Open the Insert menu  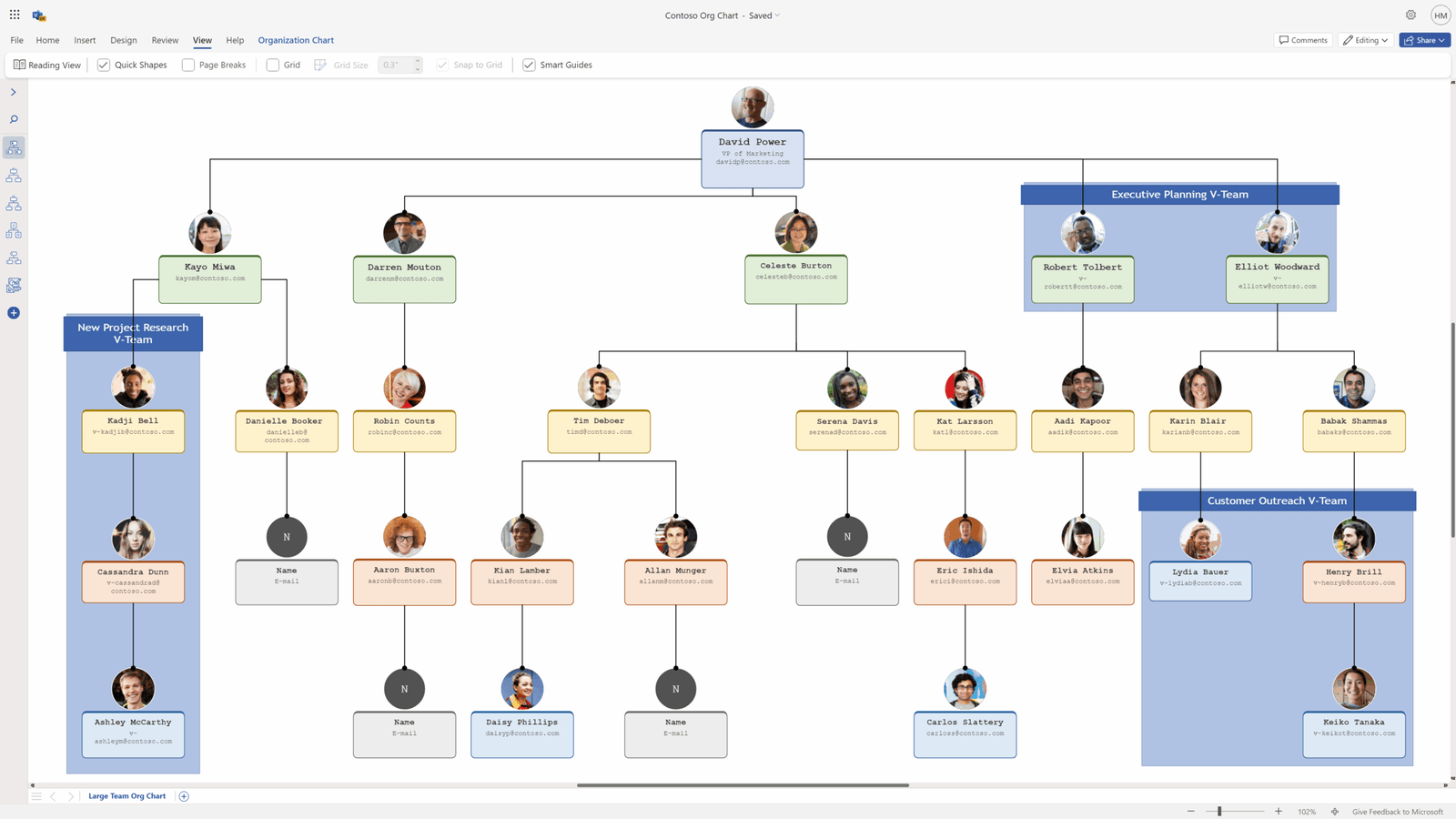85,40
